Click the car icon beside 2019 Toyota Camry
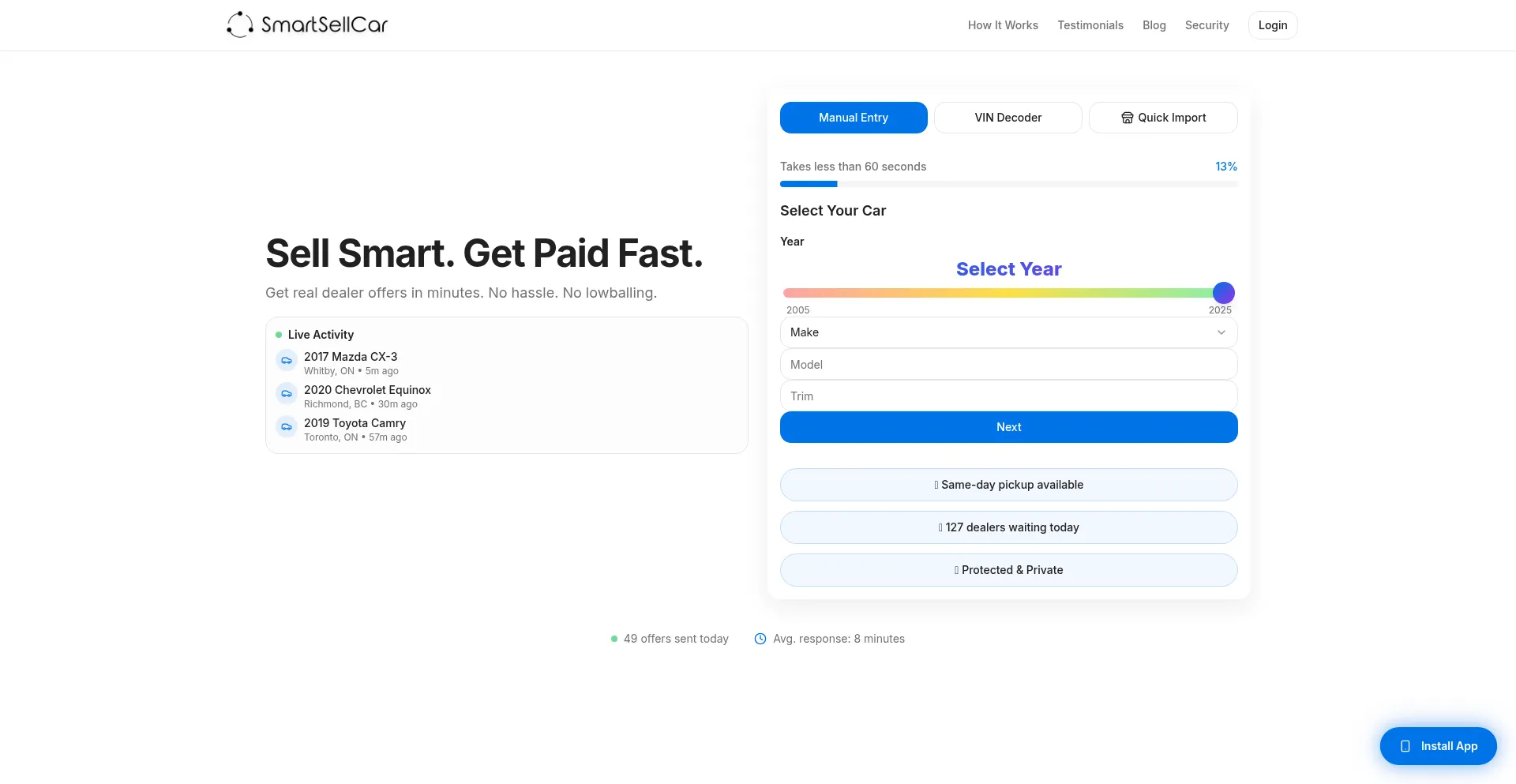The height and width of the screenshot is (784, 1516). click(x=286, y=426)
